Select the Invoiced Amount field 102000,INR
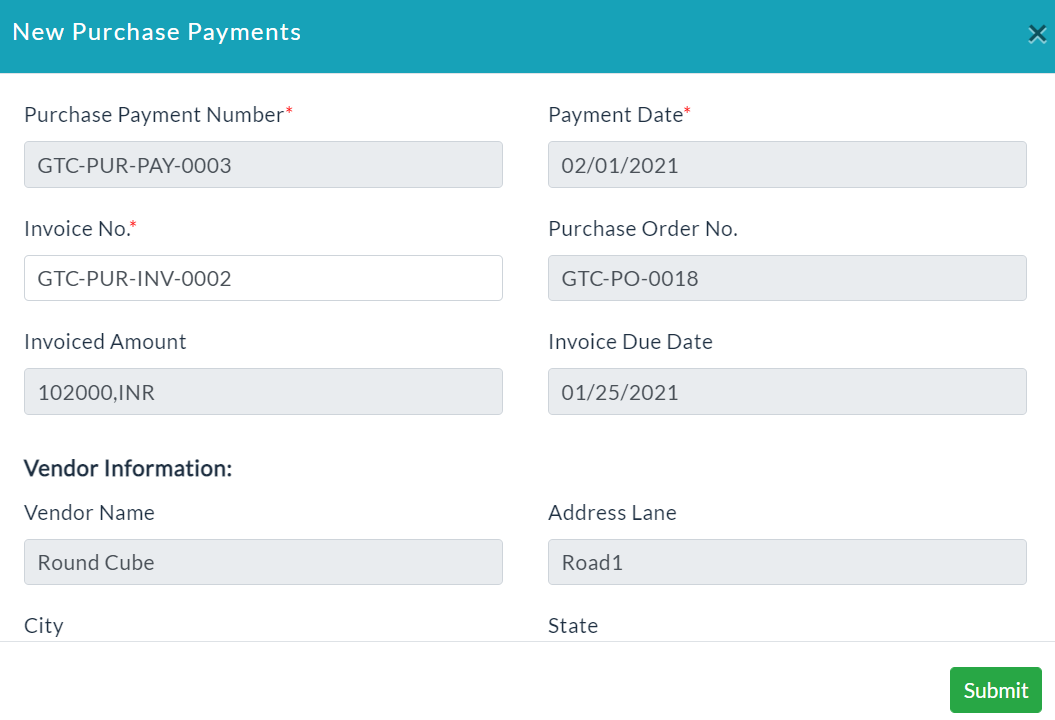Screen dimensions: 1055x720 (263, 391)
